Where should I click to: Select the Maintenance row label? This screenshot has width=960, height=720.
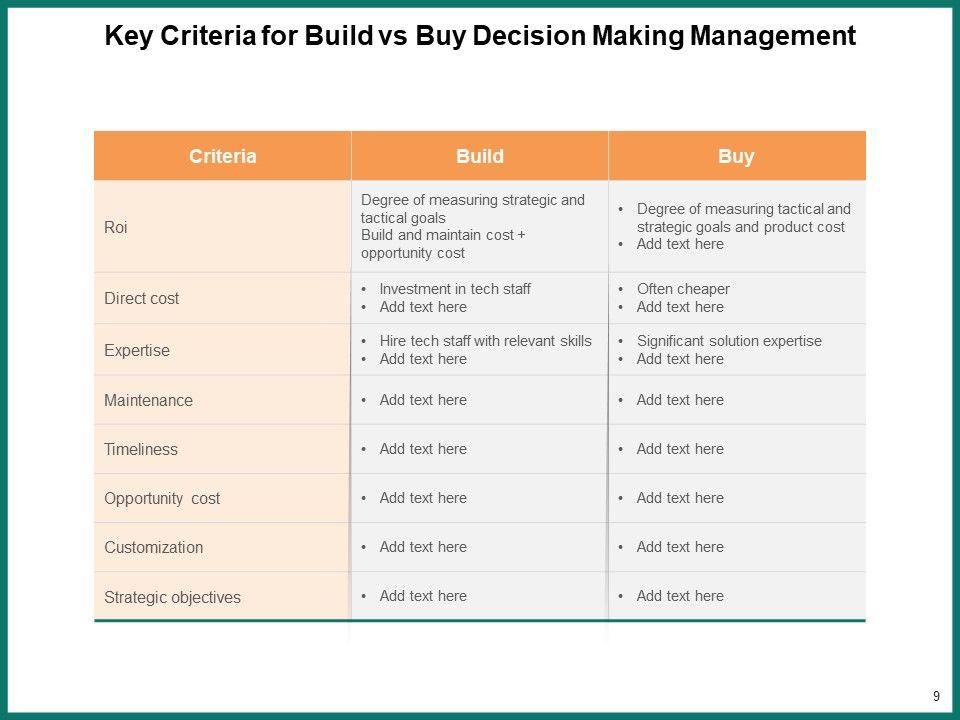[148, 400]
